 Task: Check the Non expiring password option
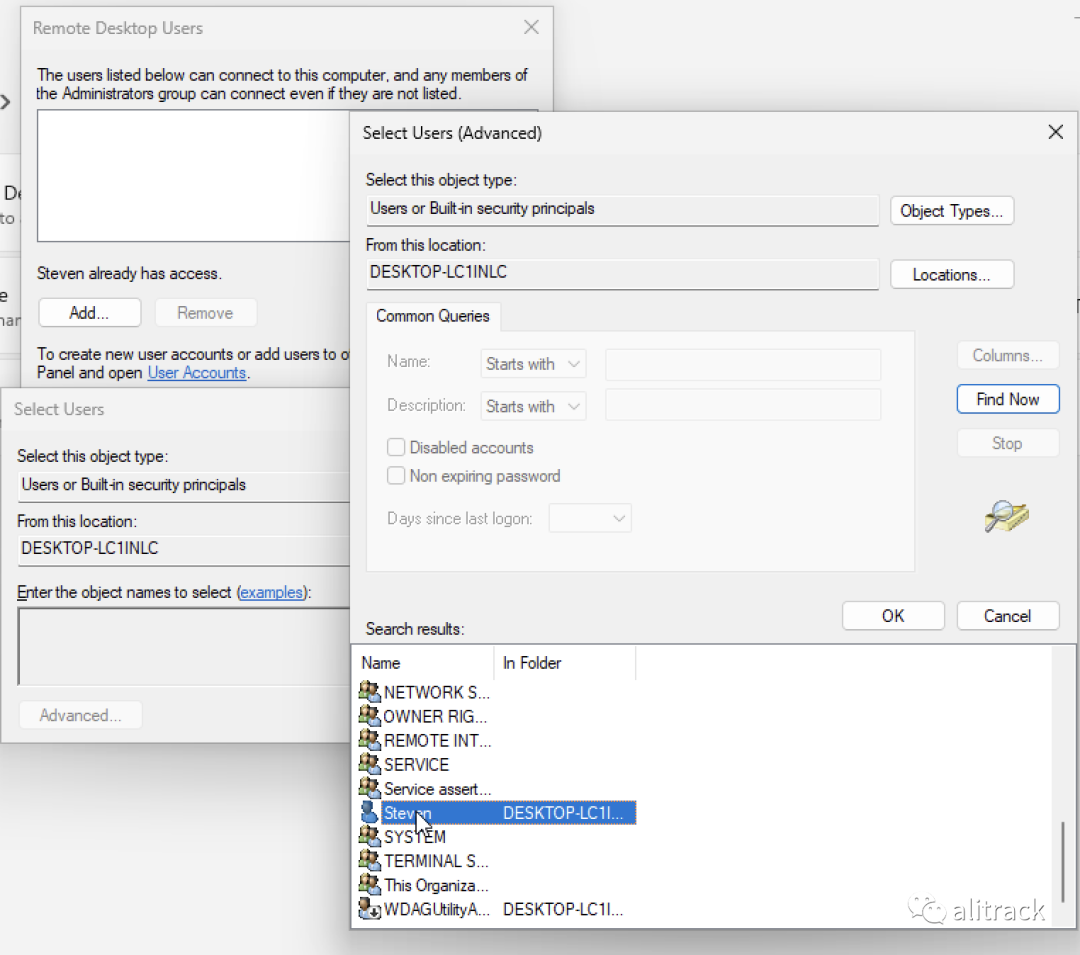(x=396, y=476)
